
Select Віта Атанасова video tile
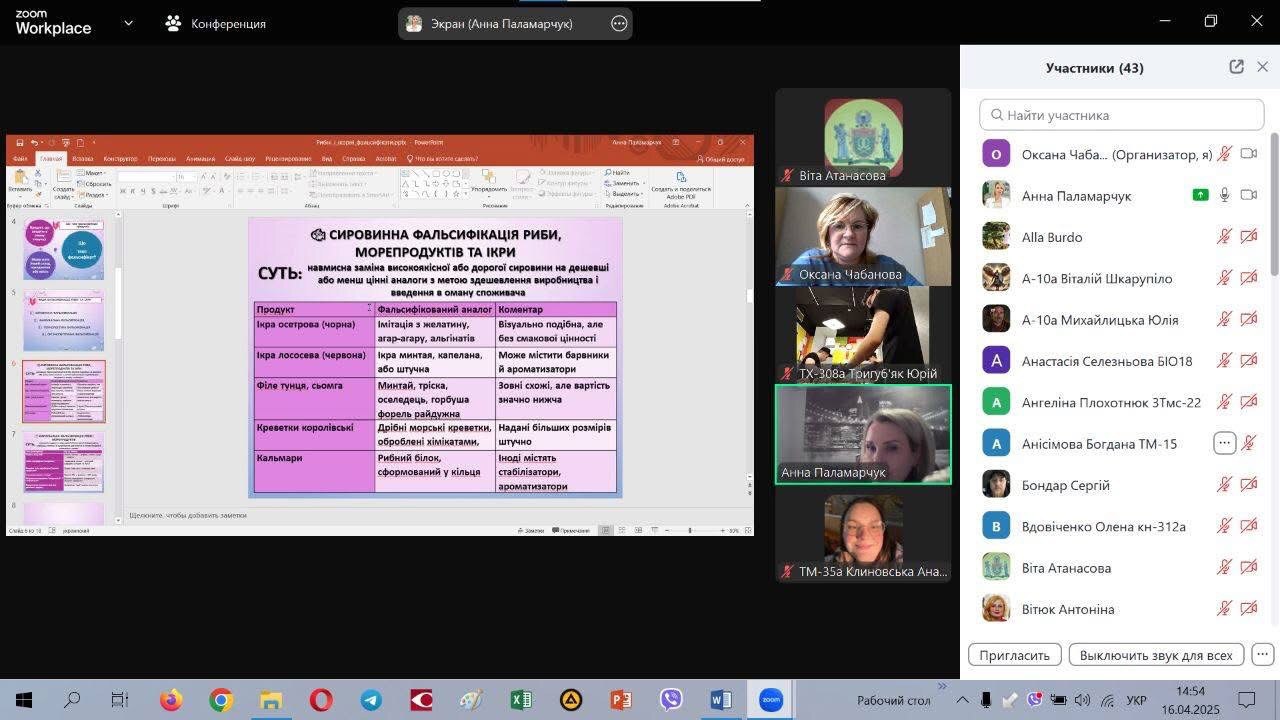tap(863, 137)
